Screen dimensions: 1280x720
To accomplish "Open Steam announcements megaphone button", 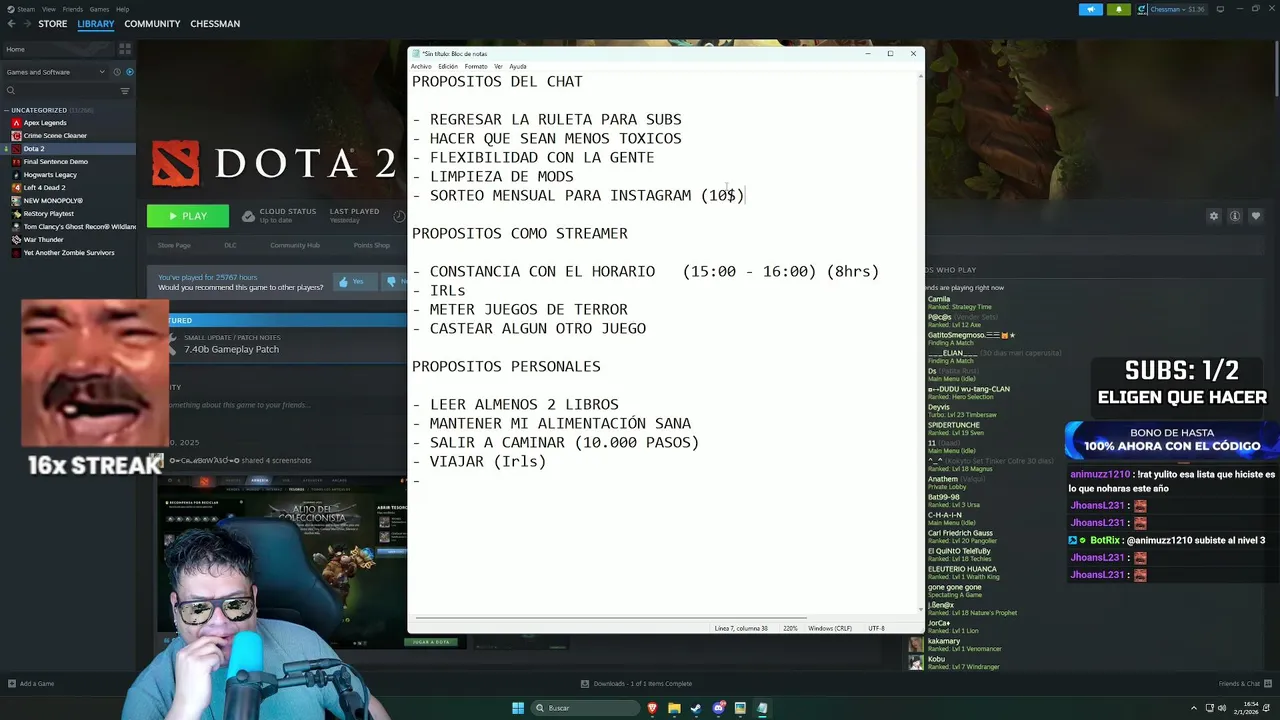I will coord(1090,10).
